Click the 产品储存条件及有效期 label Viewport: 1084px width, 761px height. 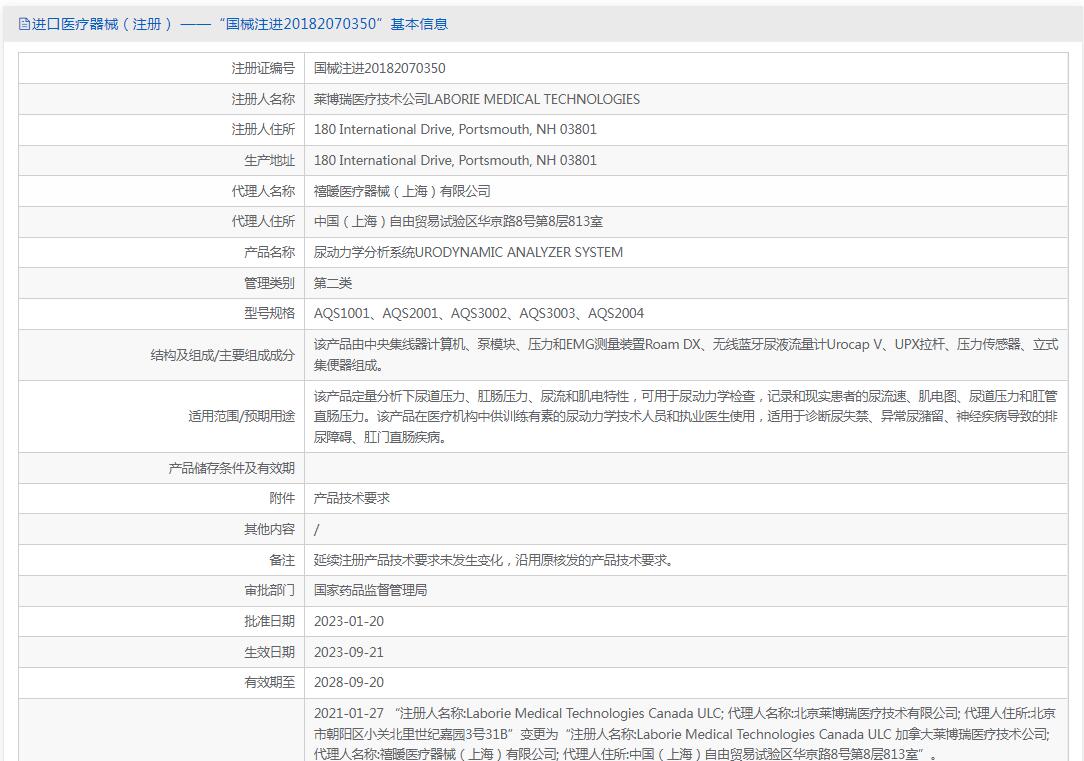[232, 468]
